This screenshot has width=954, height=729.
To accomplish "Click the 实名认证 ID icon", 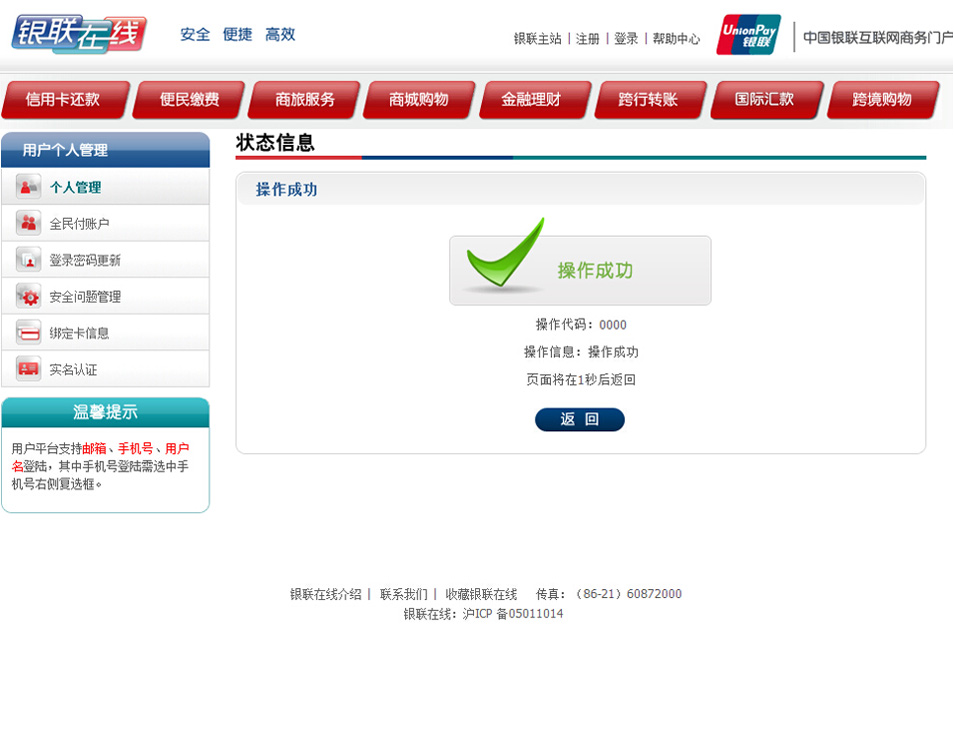I will (x=28, y=369).
